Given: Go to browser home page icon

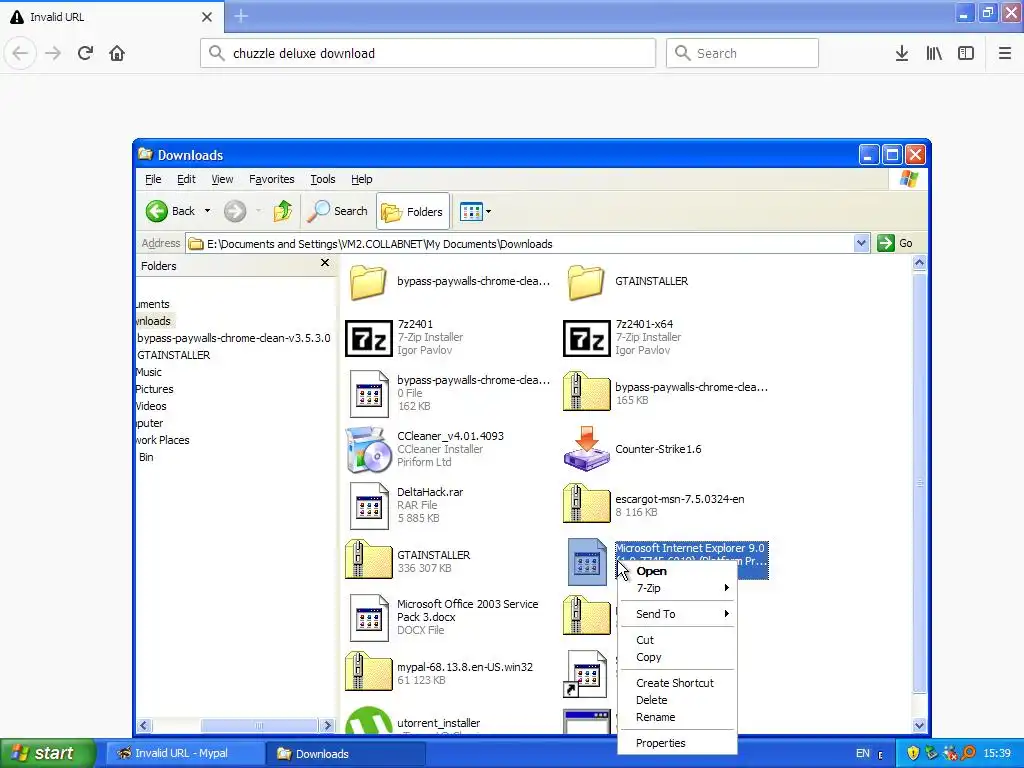Looking at the screenshot, I should (117, 53).
